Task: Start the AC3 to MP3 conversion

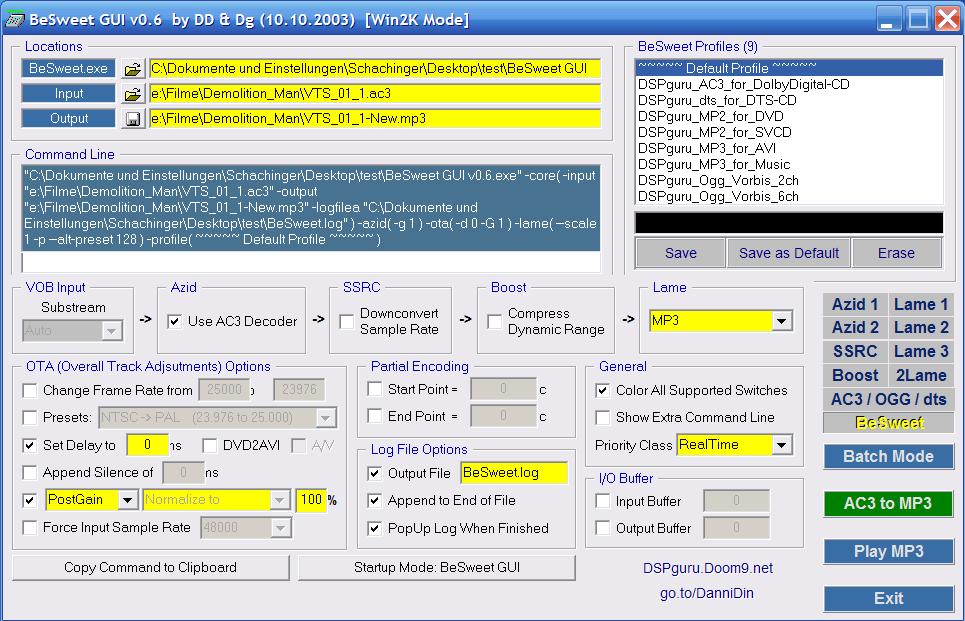Action: click(889, 503)
